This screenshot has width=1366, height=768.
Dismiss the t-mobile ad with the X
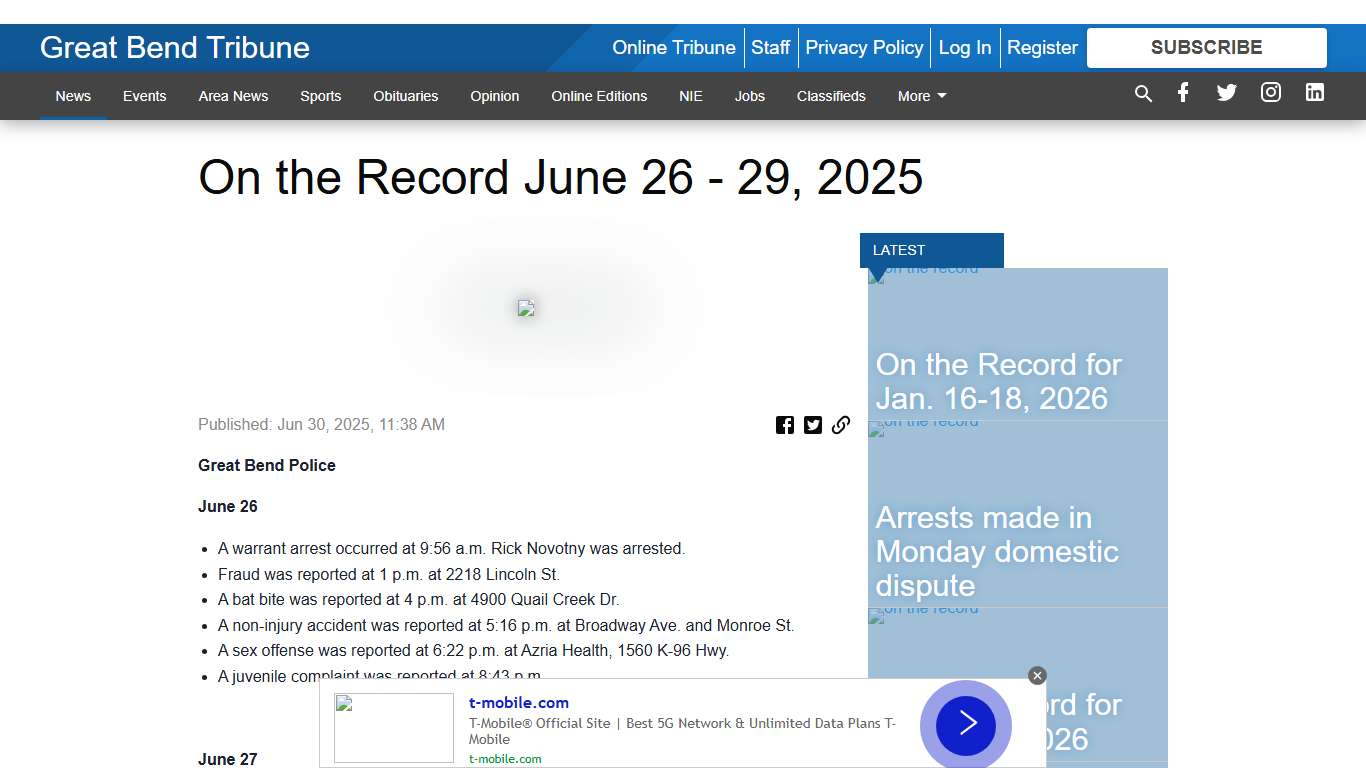click(x=1037, y=675)
